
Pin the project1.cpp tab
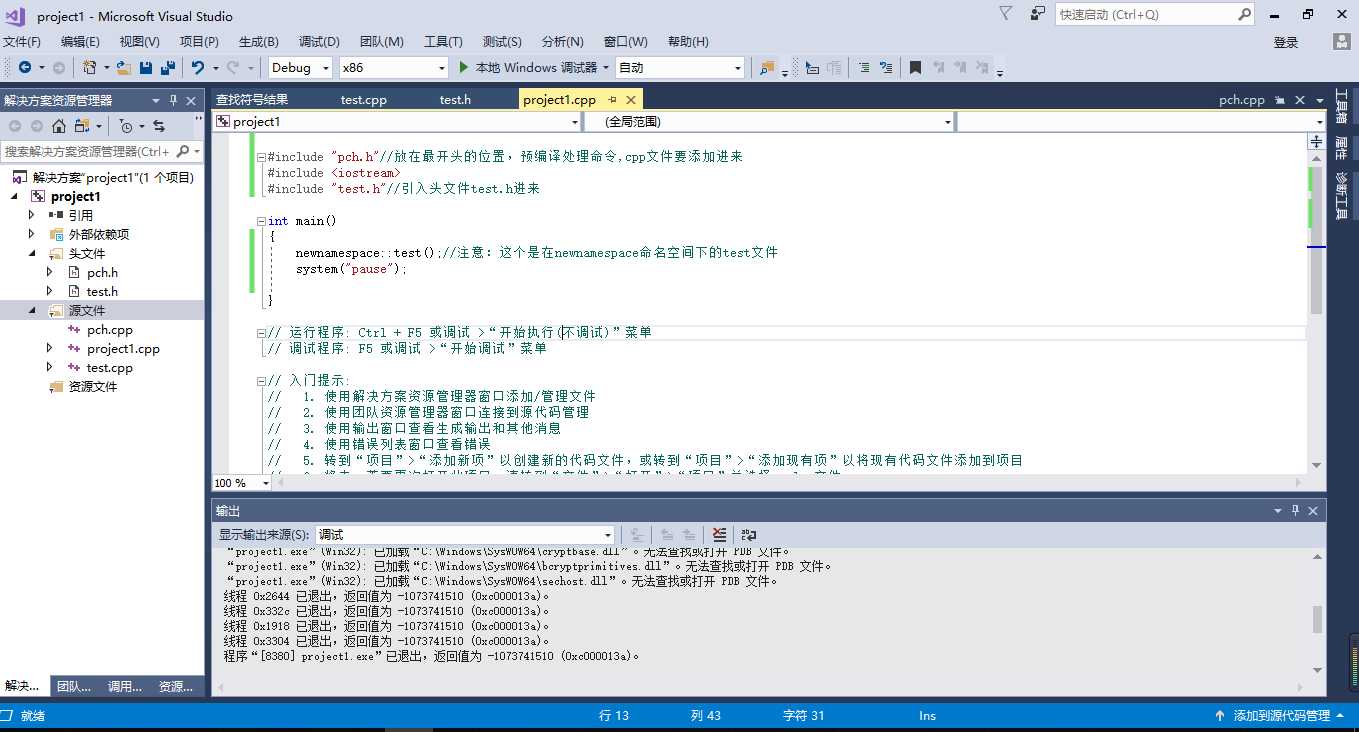coord(612,100)
